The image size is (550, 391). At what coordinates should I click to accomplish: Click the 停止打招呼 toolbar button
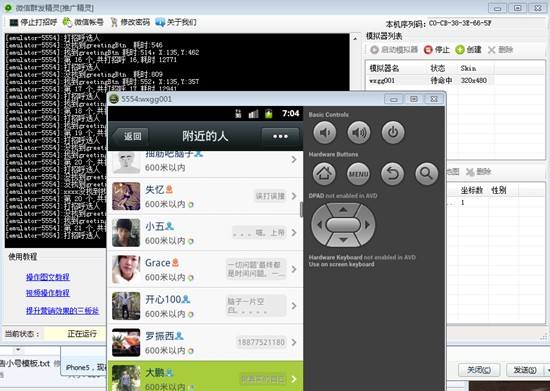click(x=33, y=22)
